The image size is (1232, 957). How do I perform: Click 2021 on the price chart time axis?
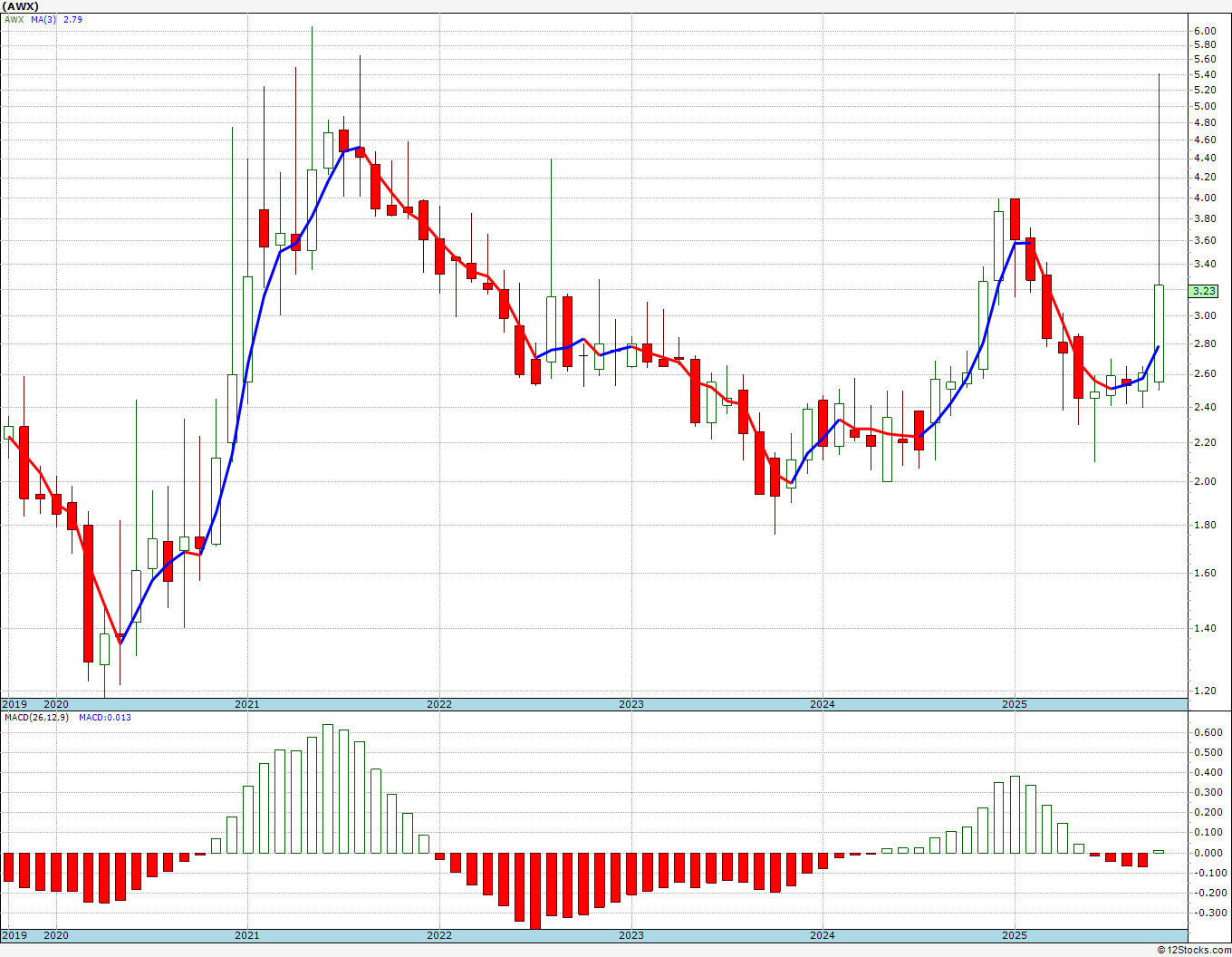pyautogui.click(x=246, y=704)
